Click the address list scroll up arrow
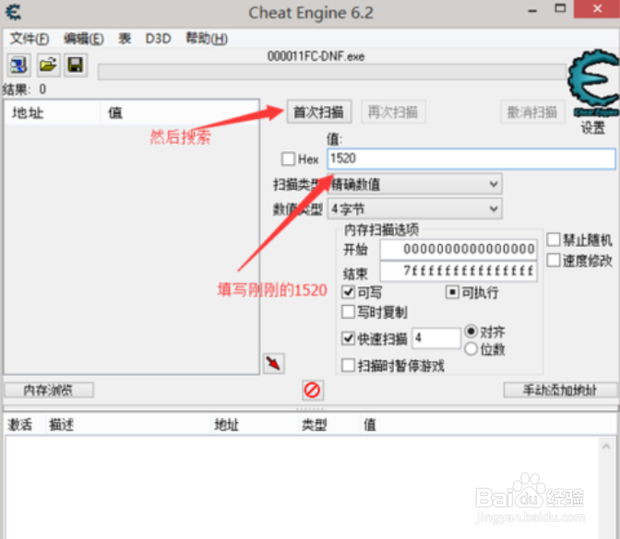The width and height of the screenshot is (620, 539). point(606,446)
